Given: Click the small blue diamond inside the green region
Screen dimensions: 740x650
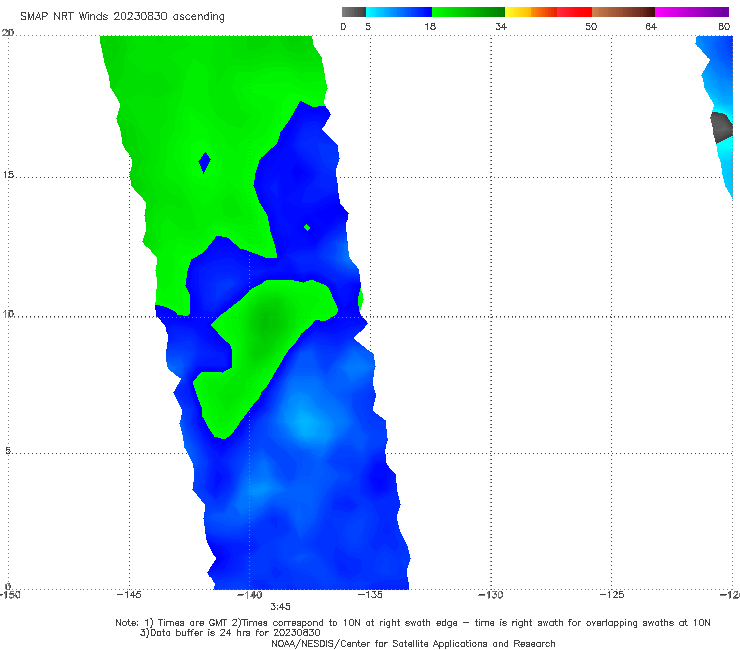Looking at the screenshot, I should click(204, 163).
